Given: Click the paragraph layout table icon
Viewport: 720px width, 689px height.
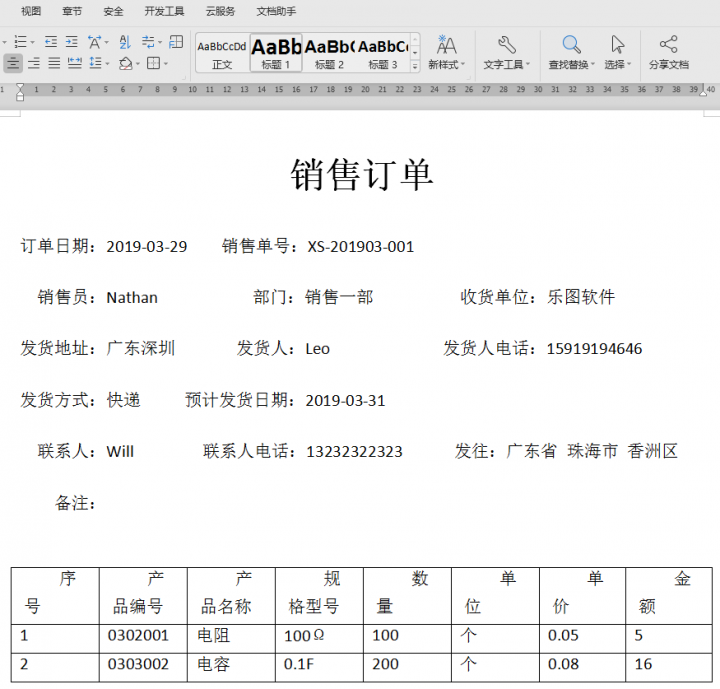Looking at the screenshot, I should point(176,42).
